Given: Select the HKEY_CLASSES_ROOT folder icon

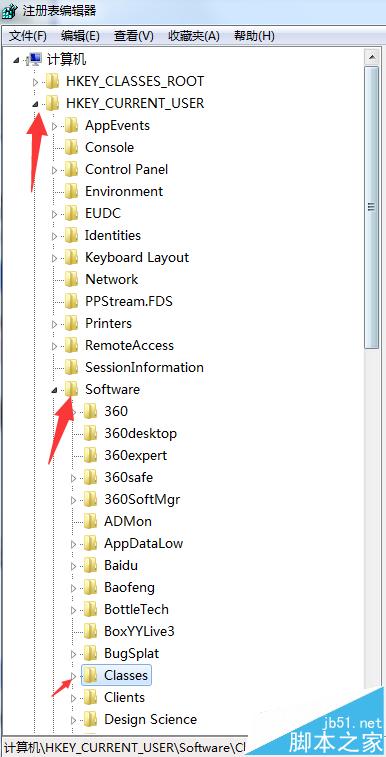Looking at the screenshot, I should click(52, 81).
